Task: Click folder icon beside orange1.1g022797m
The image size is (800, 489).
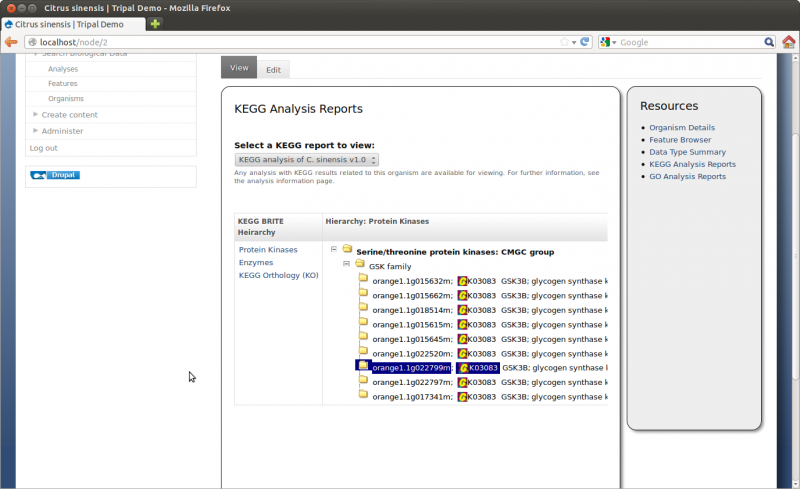Action: click(363, 380)
